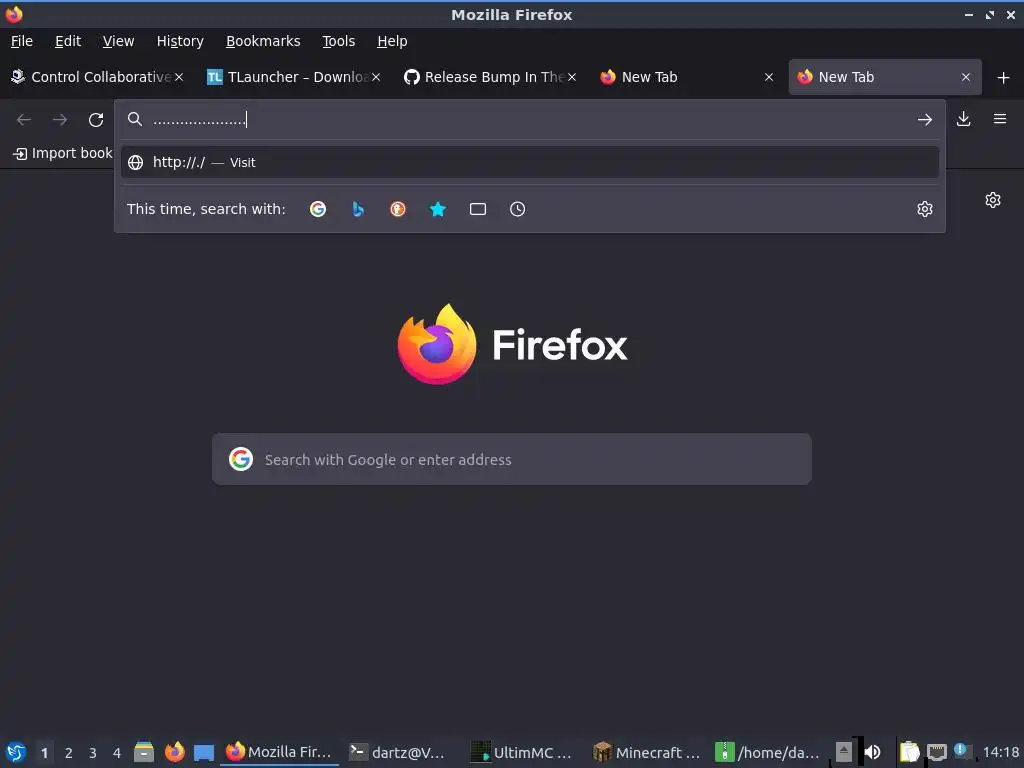Image resolution: width=1024 pixels, height=768 pixels.
Task: Open search settings gear in the dropdown
Action: coord(925,209)
